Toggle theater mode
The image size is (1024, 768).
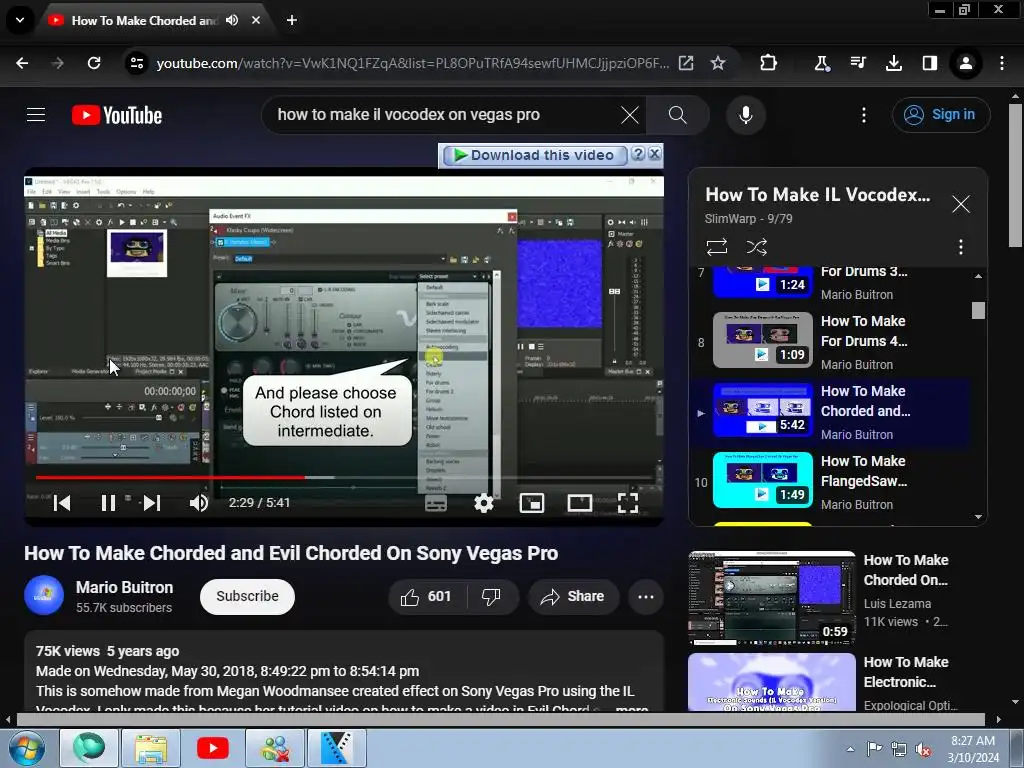[x=579, y=503]
